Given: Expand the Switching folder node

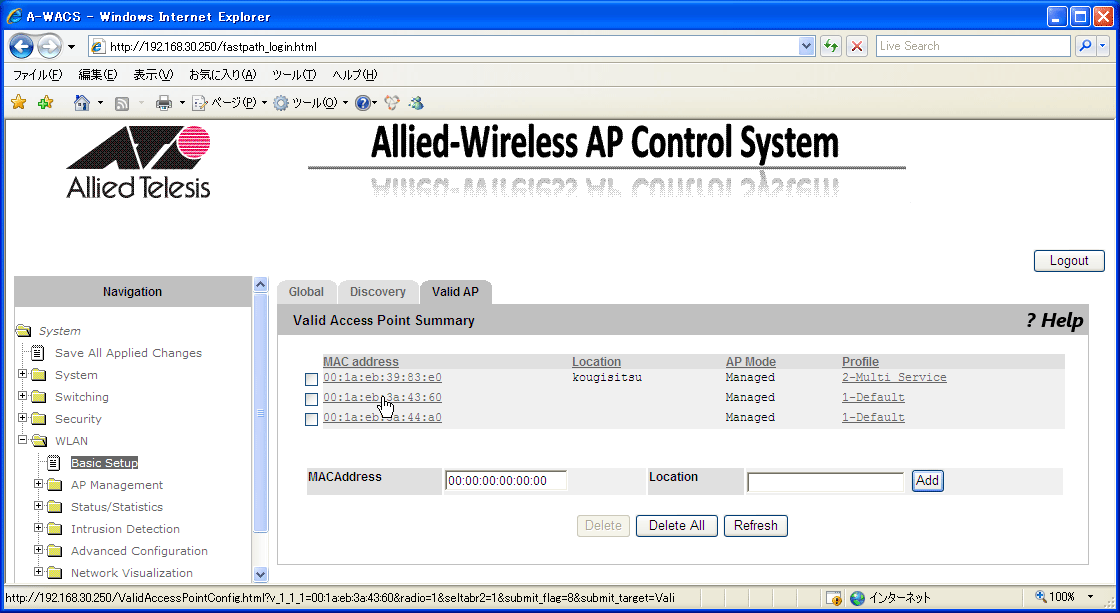Looking at the screenshot, I should click(23, 396).
